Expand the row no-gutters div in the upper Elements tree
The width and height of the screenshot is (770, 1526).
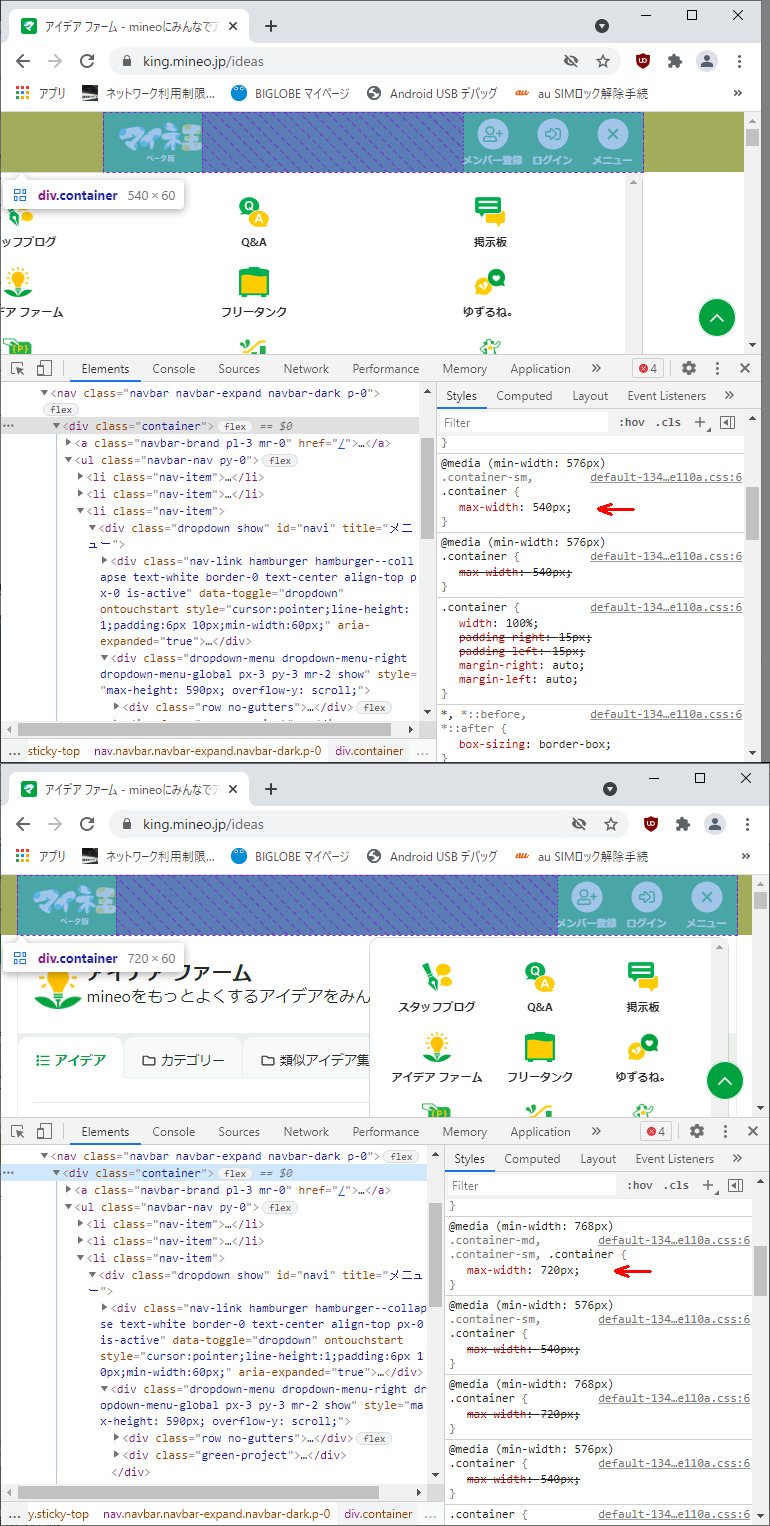(118, 707)
